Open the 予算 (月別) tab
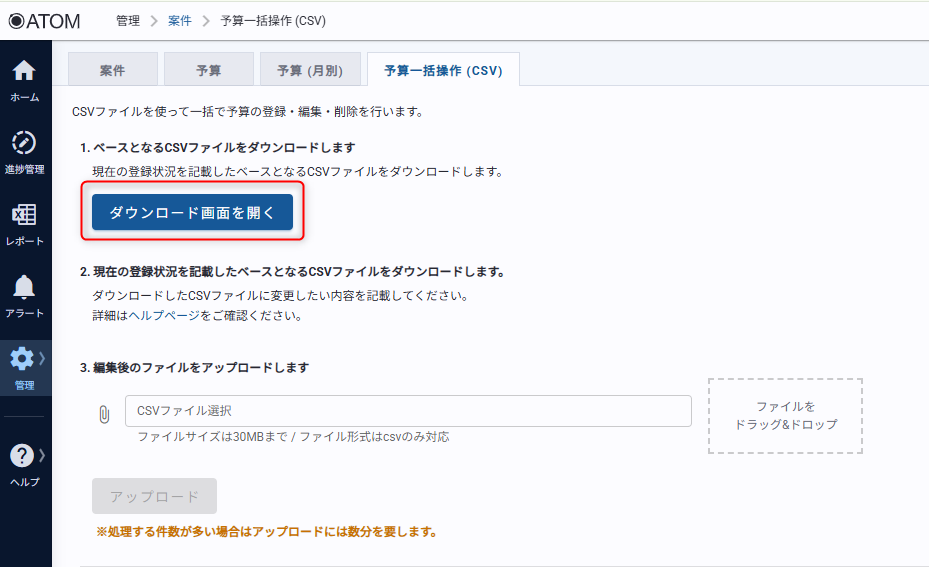This screenshot has width=929, height=567. tap(309, 70)
